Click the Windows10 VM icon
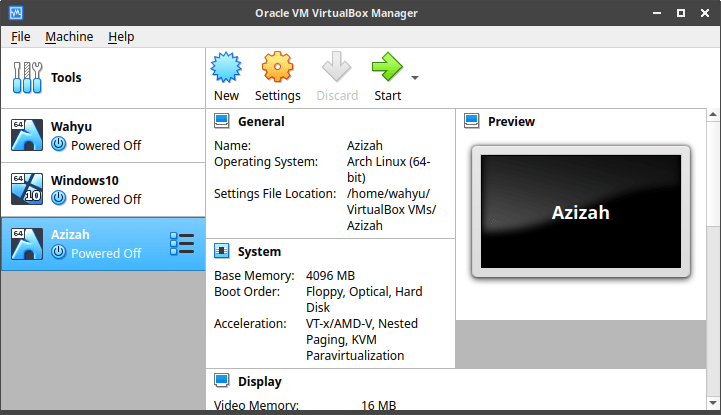Image resolution: width=721 pixels, height=415 pixels. pyautogui.click(x=26, y=189)
